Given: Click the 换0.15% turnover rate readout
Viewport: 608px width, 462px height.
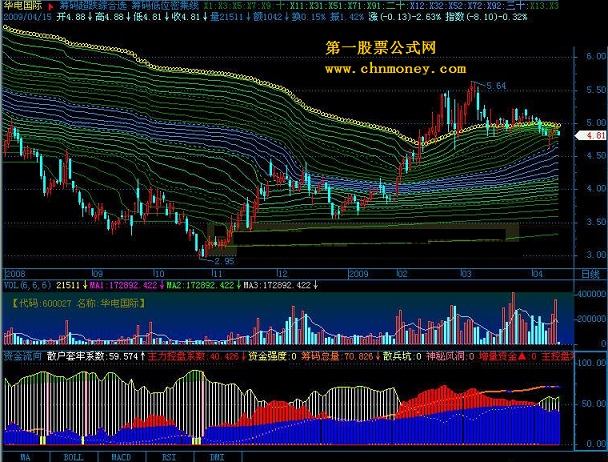Looking at the screenshot, I should [308, 17].
